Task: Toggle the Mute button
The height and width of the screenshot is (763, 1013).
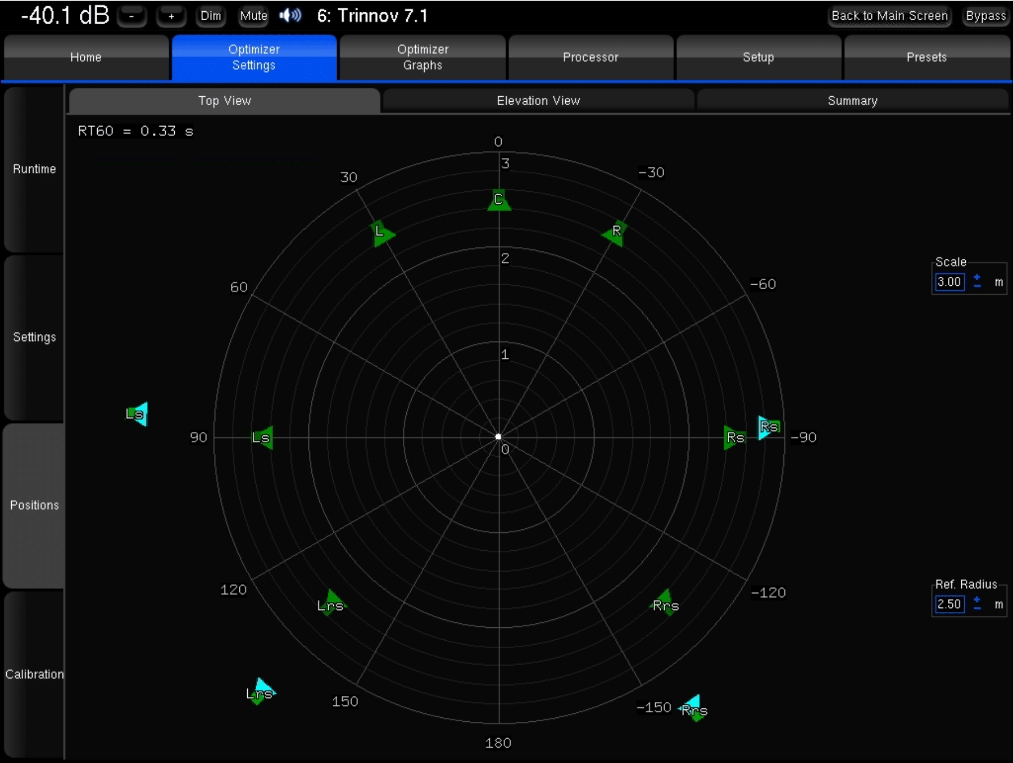Action: coord(254,16)
